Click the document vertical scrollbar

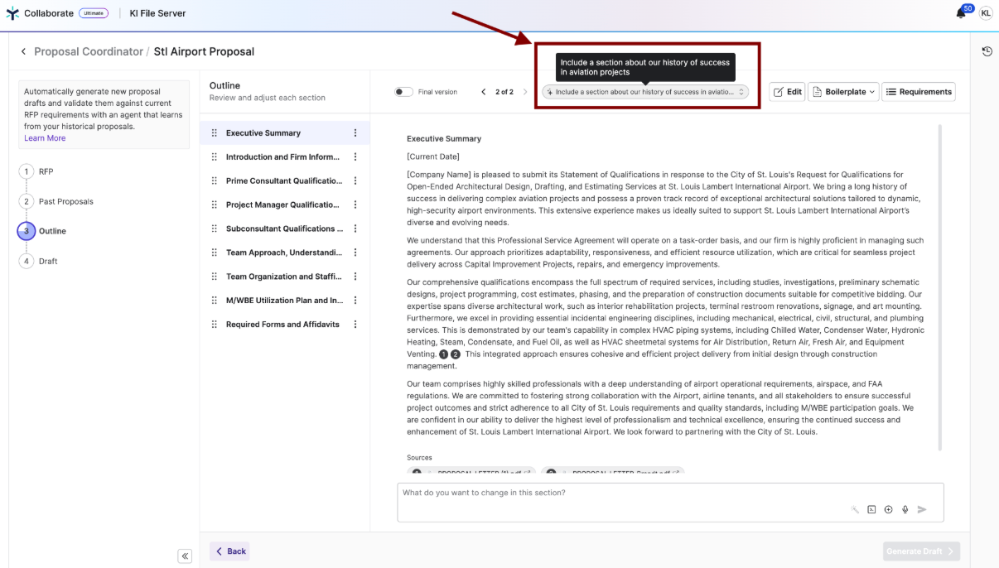pos(940,288)
